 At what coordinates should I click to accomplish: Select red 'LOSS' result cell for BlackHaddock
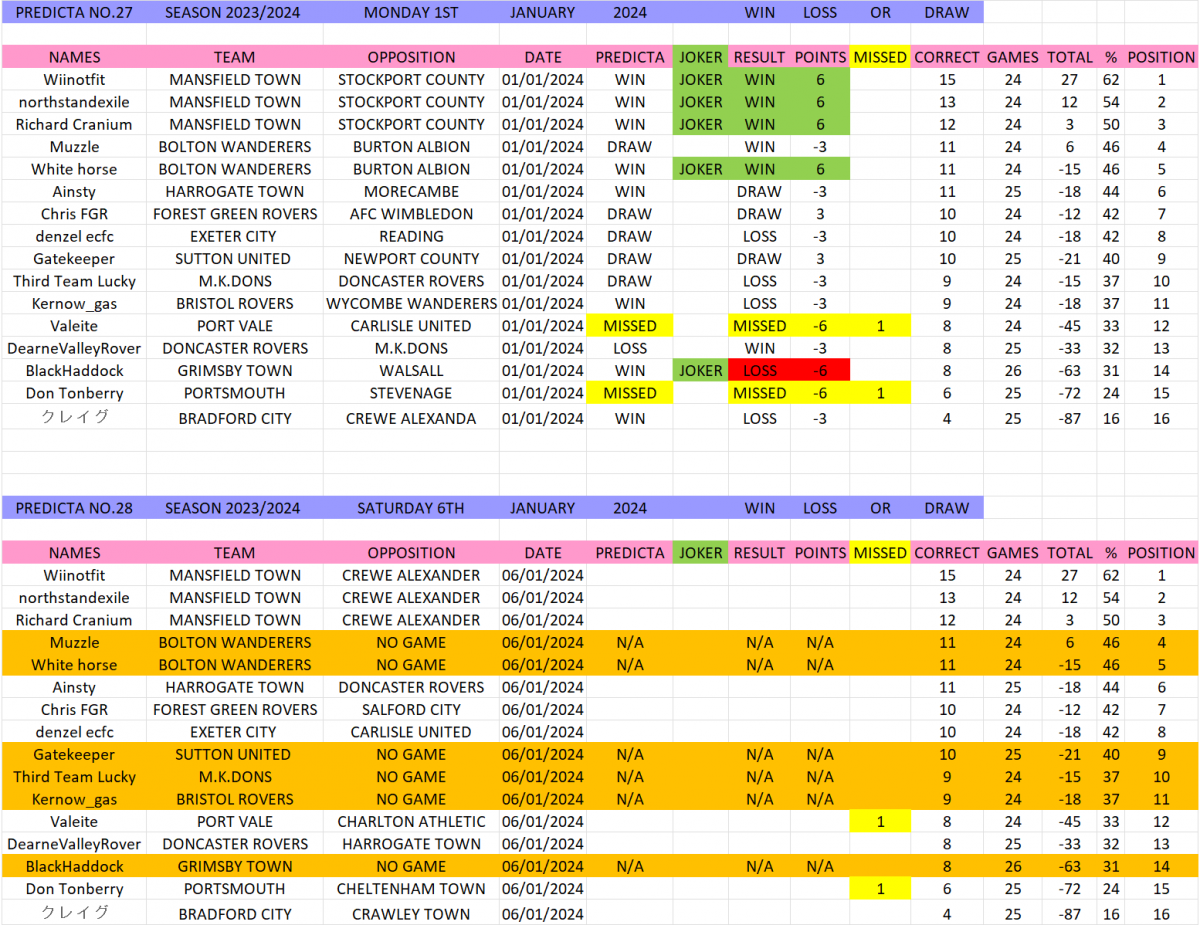[x=760, y=371]
